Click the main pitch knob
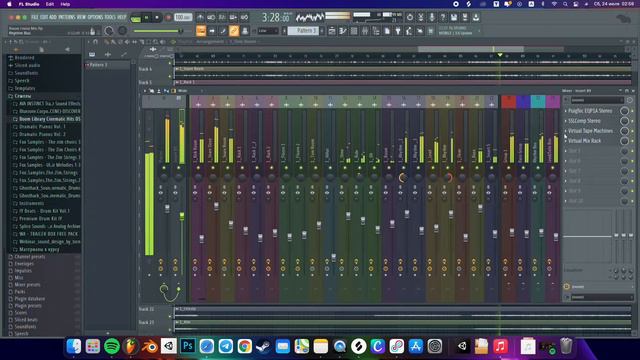The width and height of the screenshot is (640, 360). click(122, 31)
